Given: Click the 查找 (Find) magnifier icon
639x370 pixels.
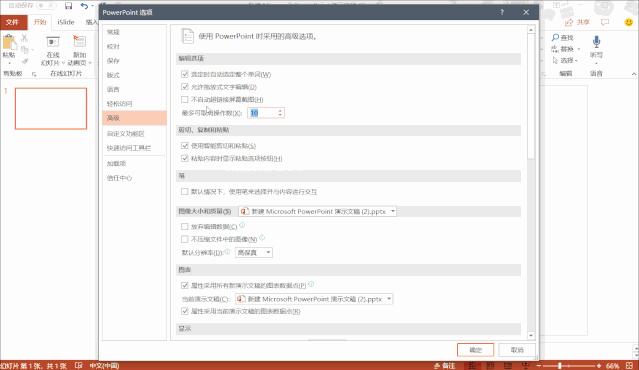Looking at the screenshot, I should tap(555, 37).
